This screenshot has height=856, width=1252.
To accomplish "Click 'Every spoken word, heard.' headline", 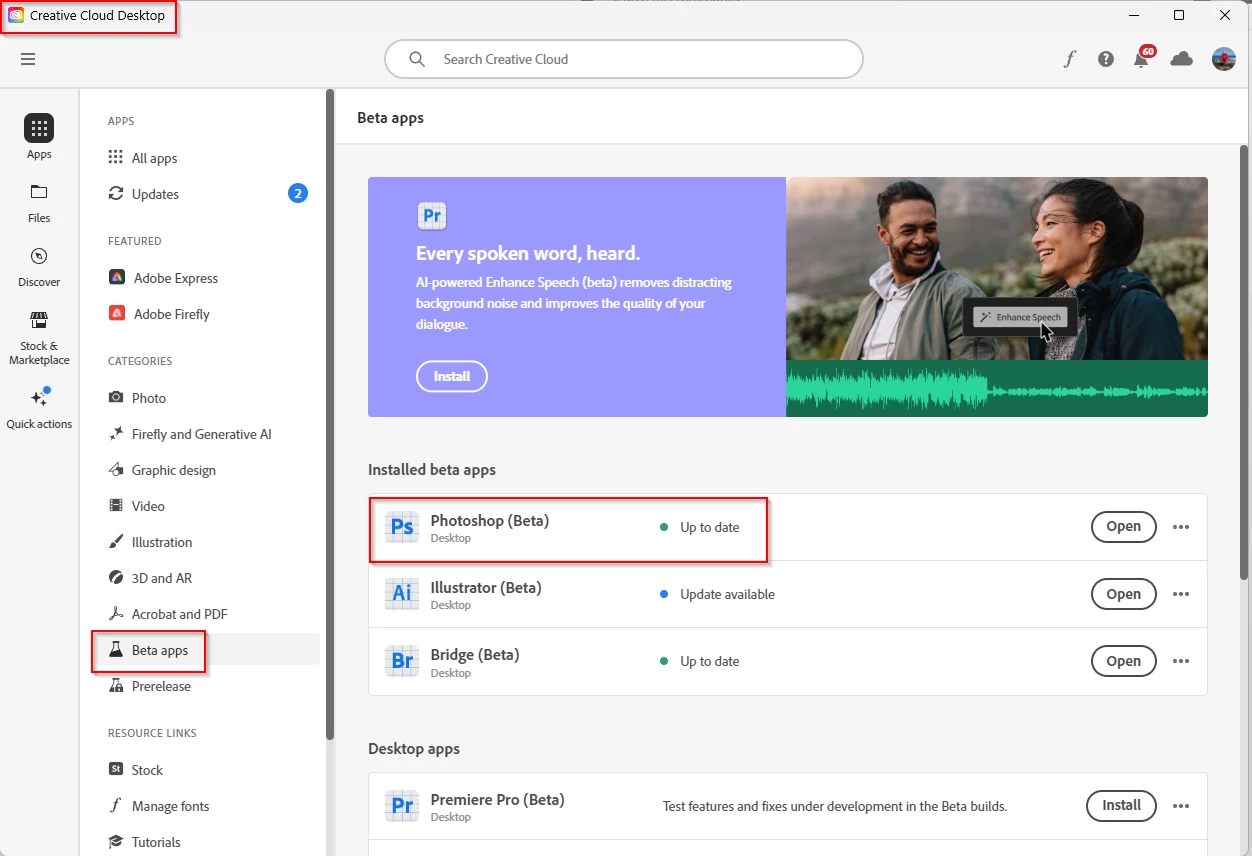I will (528, 253).
